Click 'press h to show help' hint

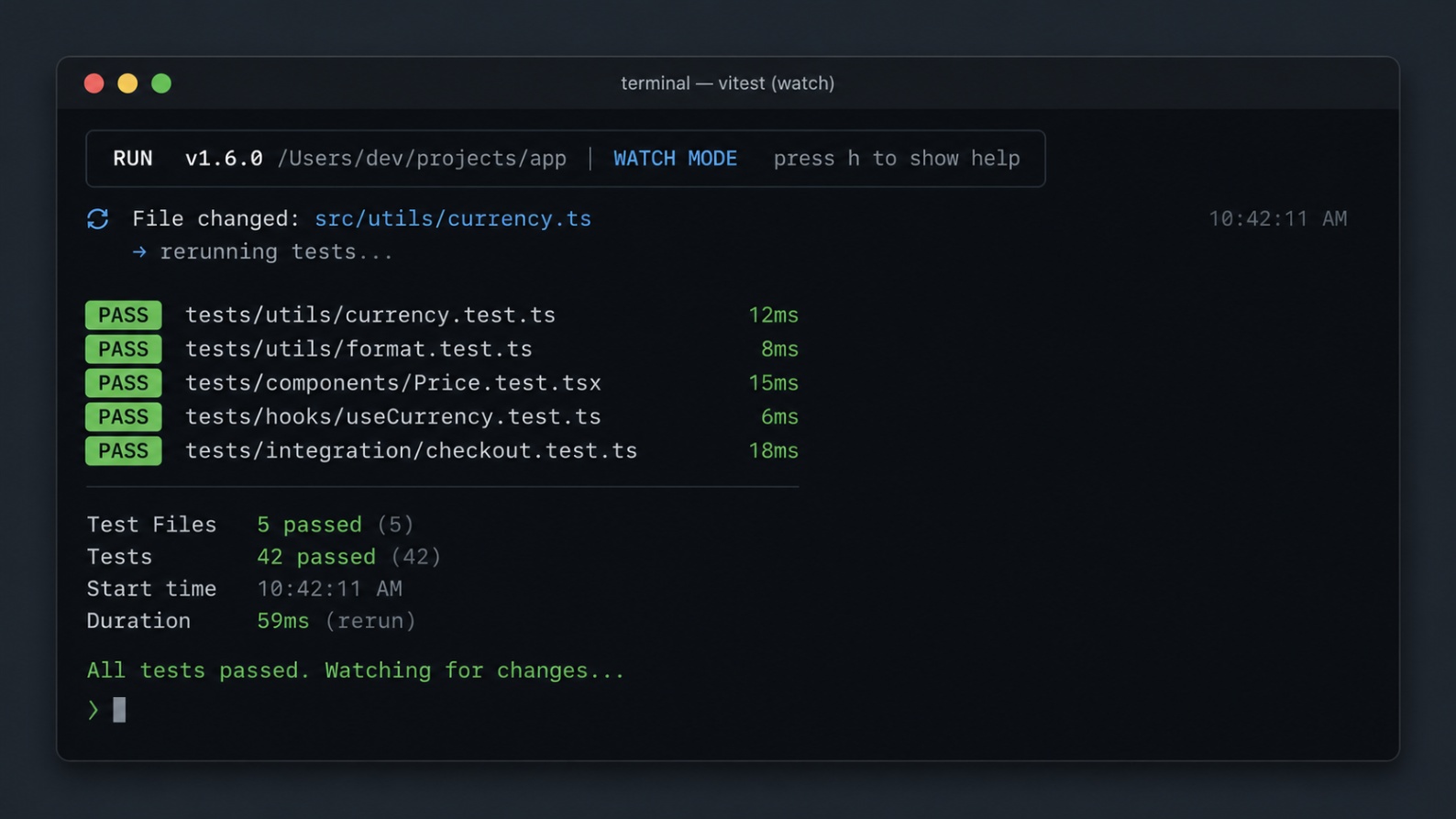(x=897, y=159)
